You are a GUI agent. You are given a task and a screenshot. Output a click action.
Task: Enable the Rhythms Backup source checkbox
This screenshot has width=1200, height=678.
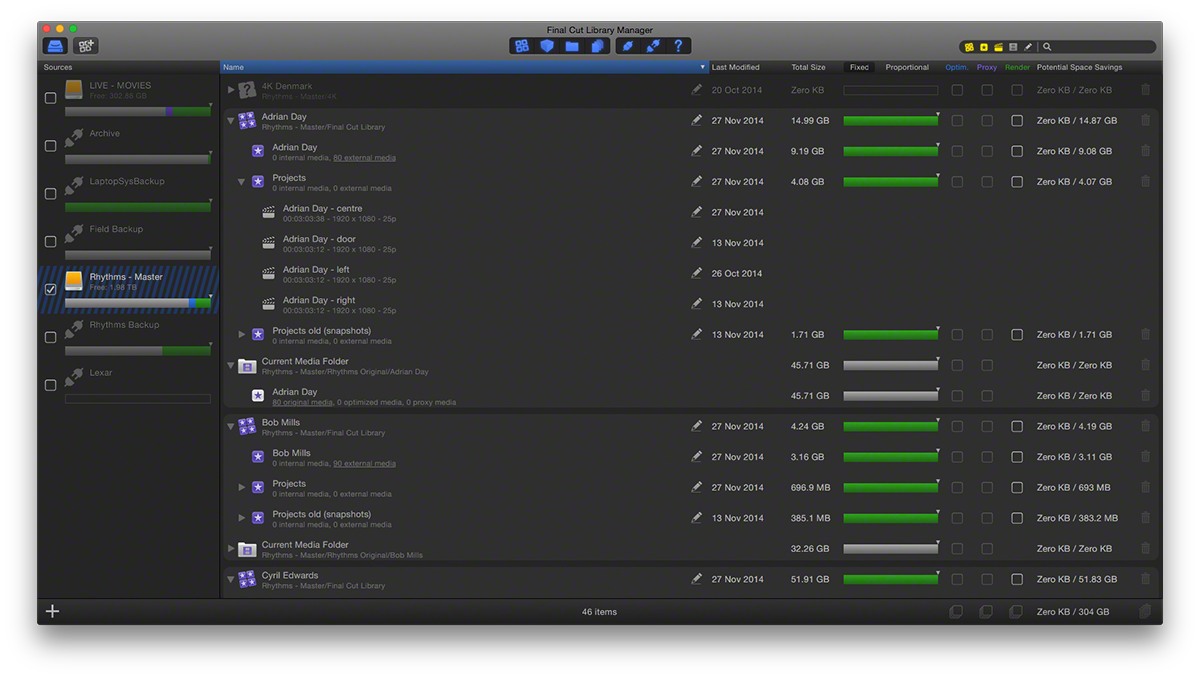51,338
